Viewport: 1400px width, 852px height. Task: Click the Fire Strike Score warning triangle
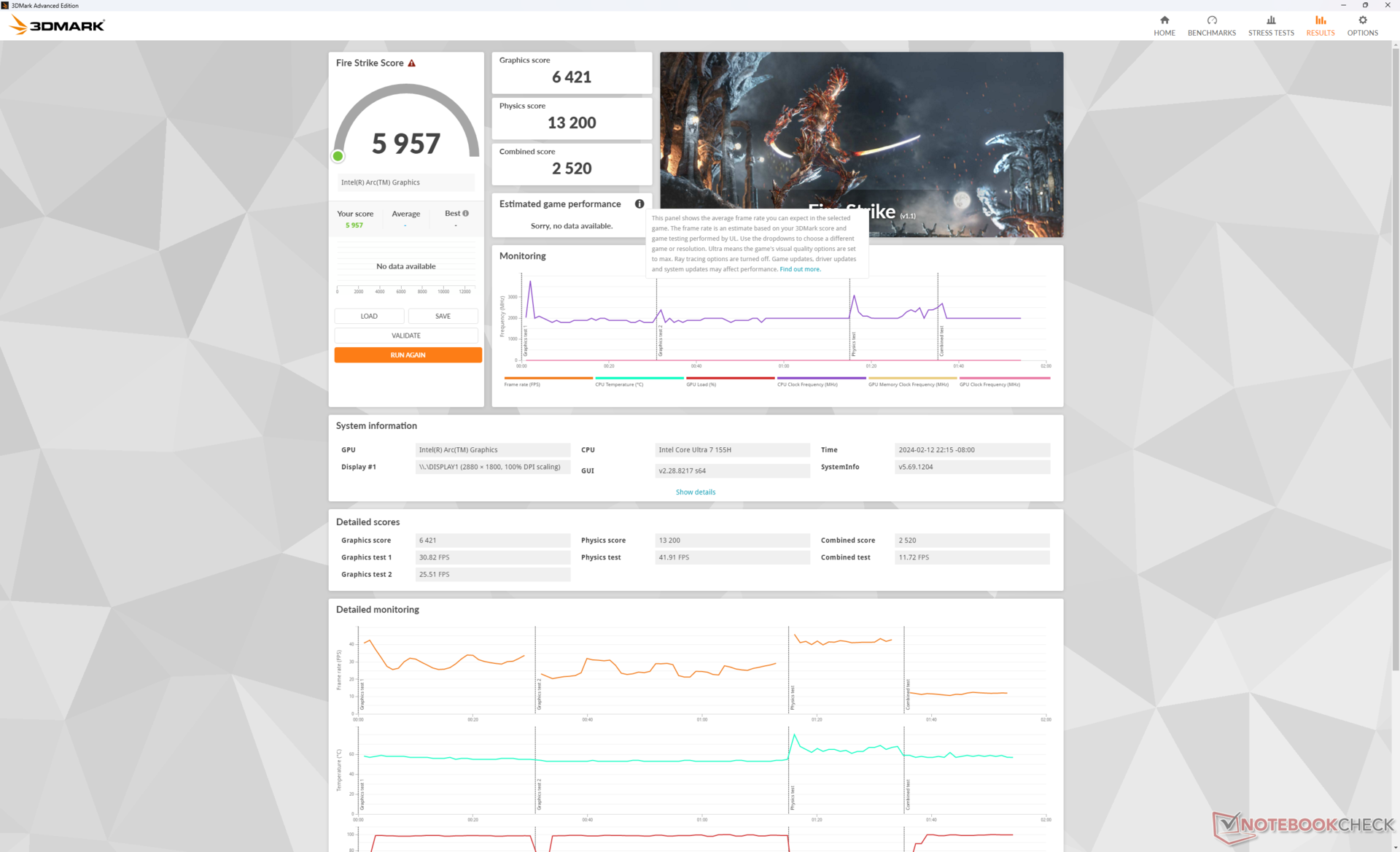click(x=411, y=63)
